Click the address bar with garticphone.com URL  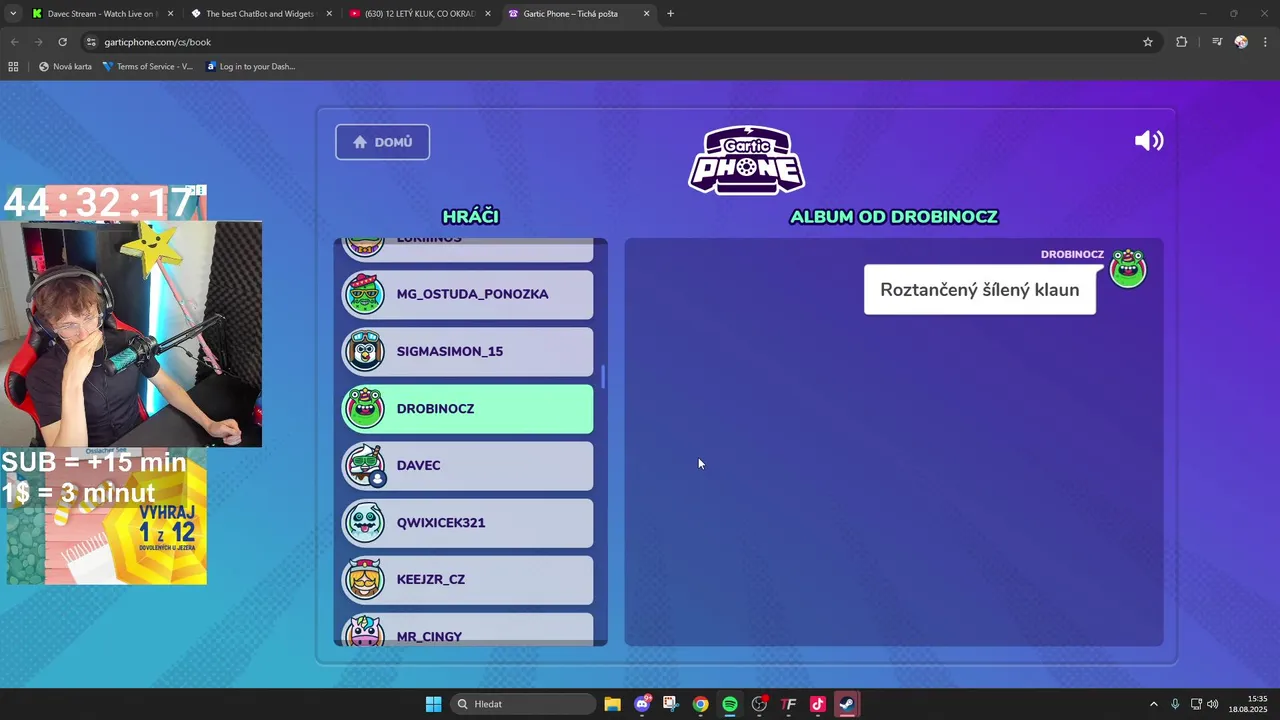click(620, 42)
